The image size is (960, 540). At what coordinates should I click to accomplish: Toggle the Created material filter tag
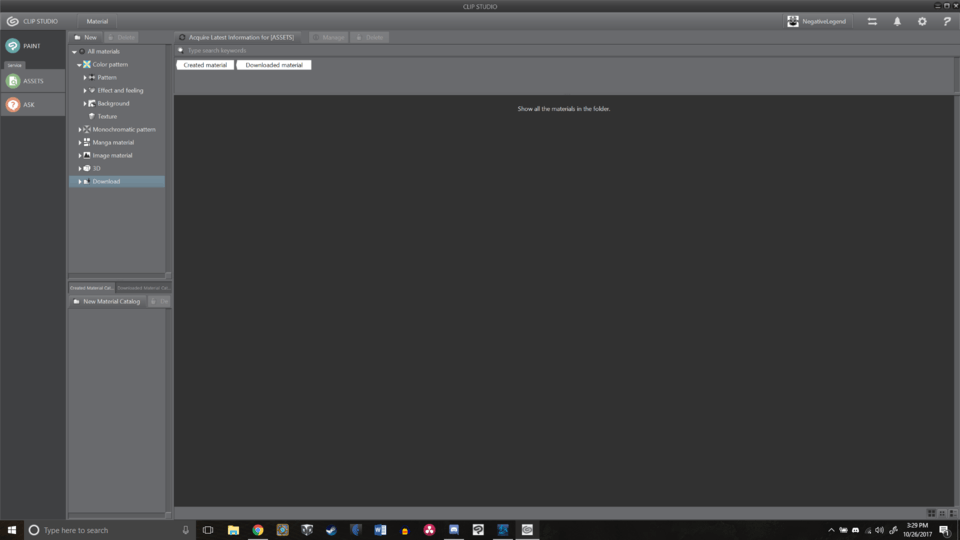(205, 65)
